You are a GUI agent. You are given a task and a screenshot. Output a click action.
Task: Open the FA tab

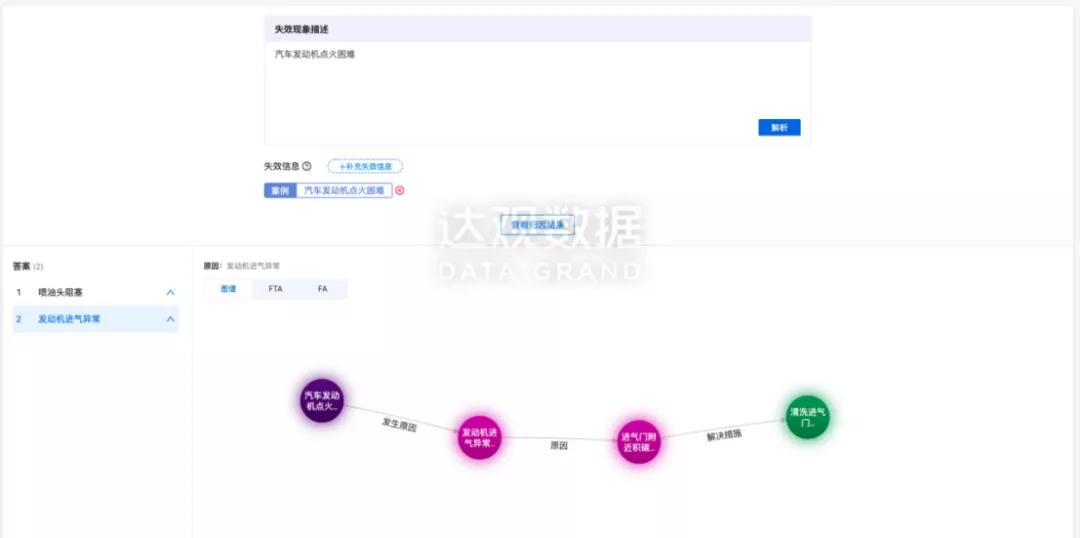point(322,289)
